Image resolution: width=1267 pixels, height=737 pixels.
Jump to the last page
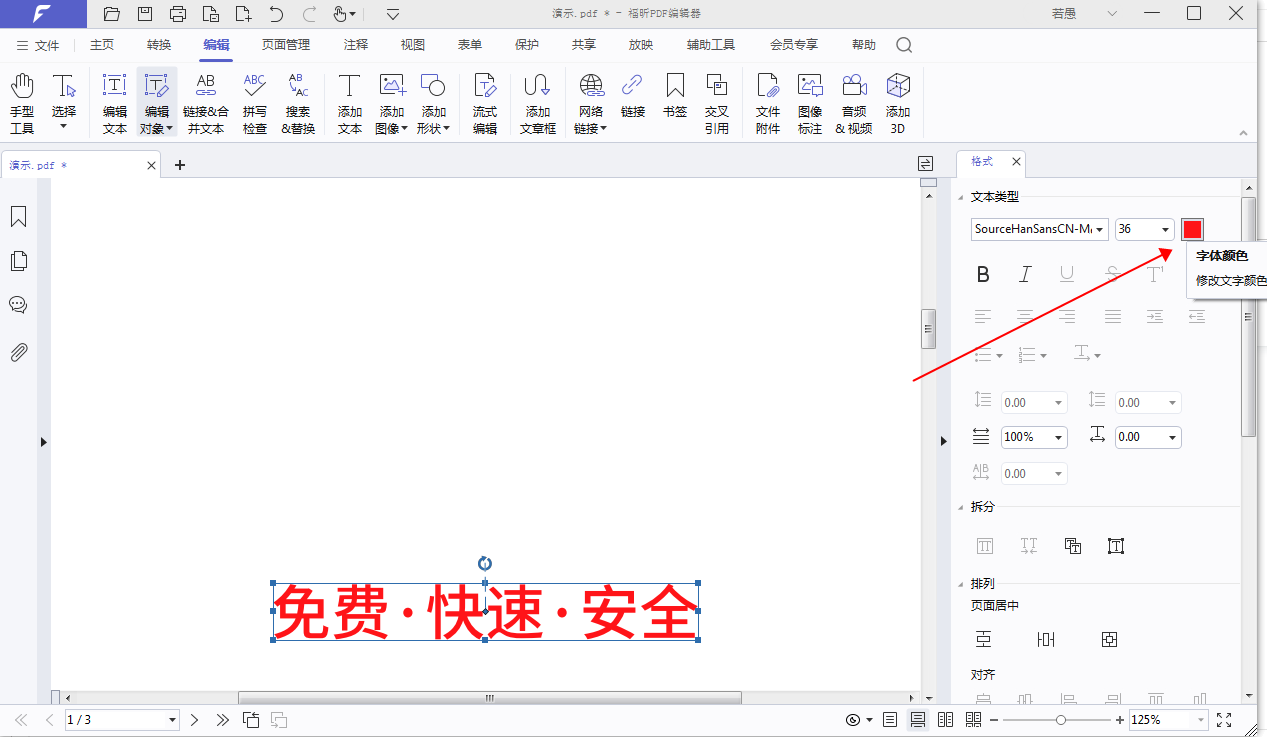point(222,720)
